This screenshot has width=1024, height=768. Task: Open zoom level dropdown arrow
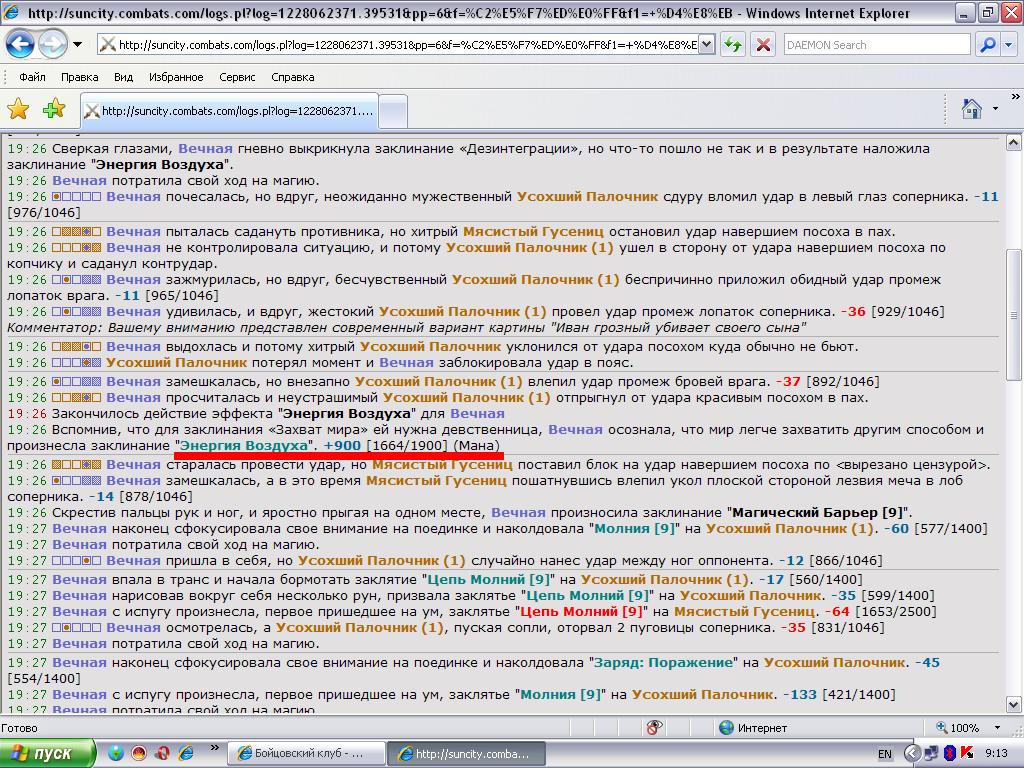click(x=997, y=728)
